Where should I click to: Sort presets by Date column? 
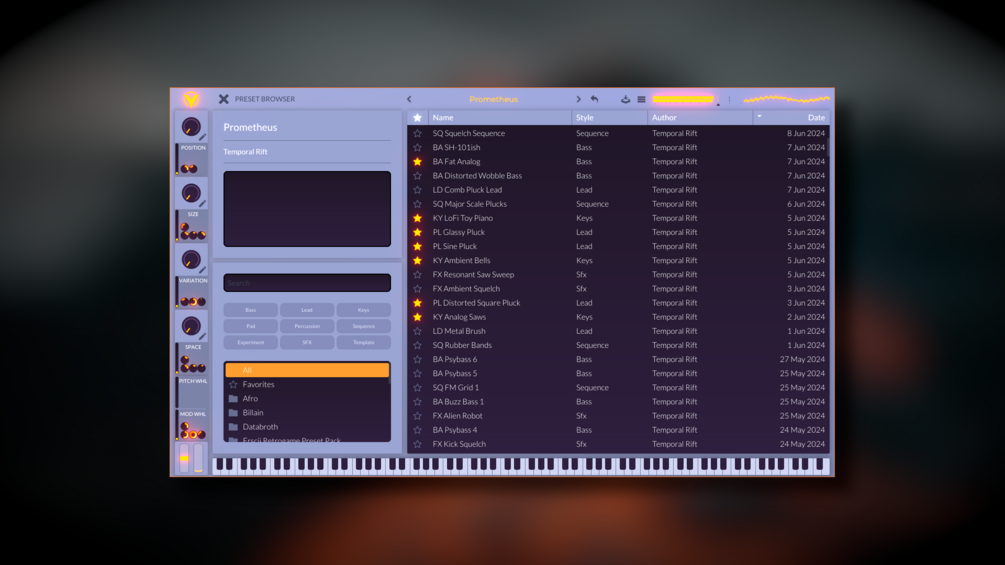791,117
